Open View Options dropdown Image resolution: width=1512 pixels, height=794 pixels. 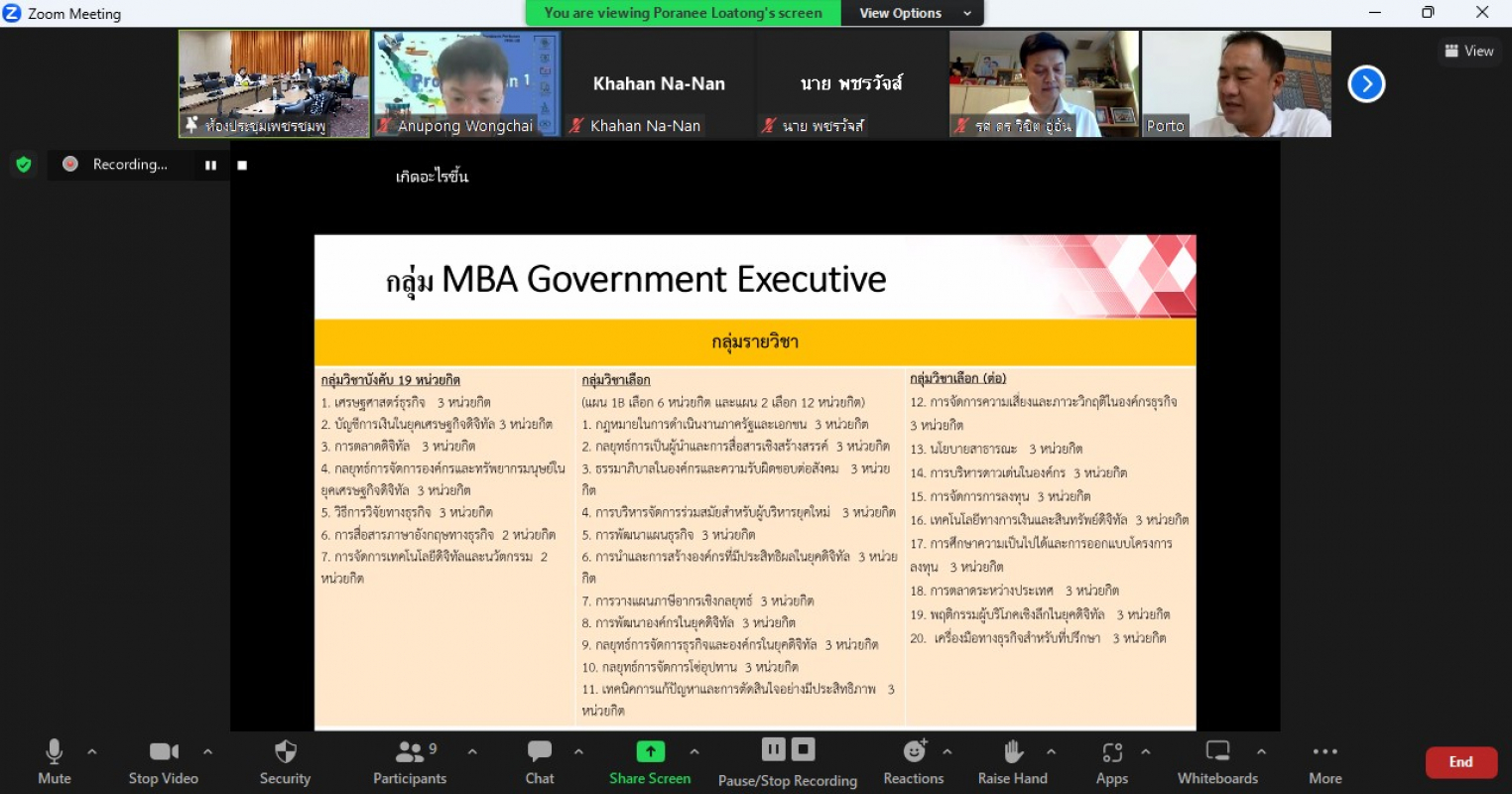[913, 13]
